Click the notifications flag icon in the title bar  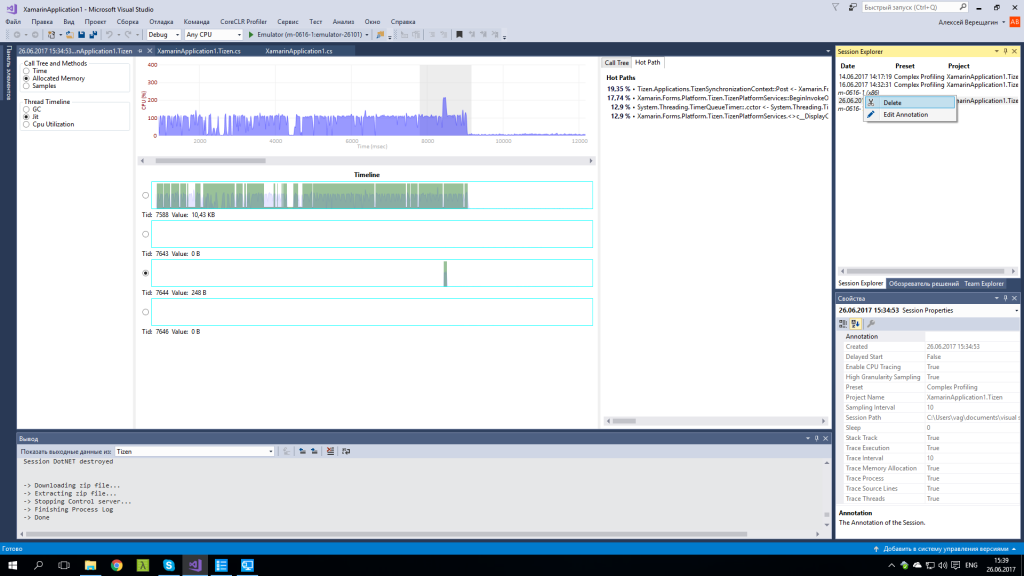click(835, 7)
